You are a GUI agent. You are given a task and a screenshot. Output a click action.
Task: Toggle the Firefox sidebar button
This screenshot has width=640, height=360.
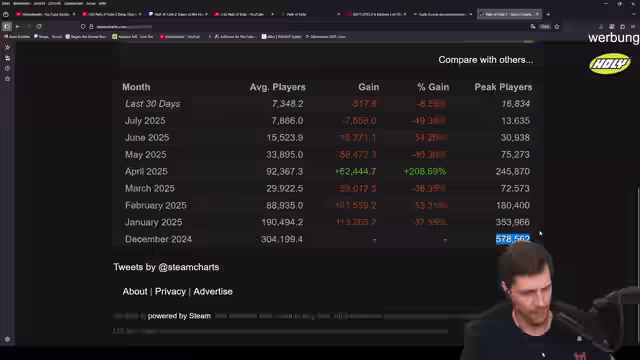click(7, 27)
